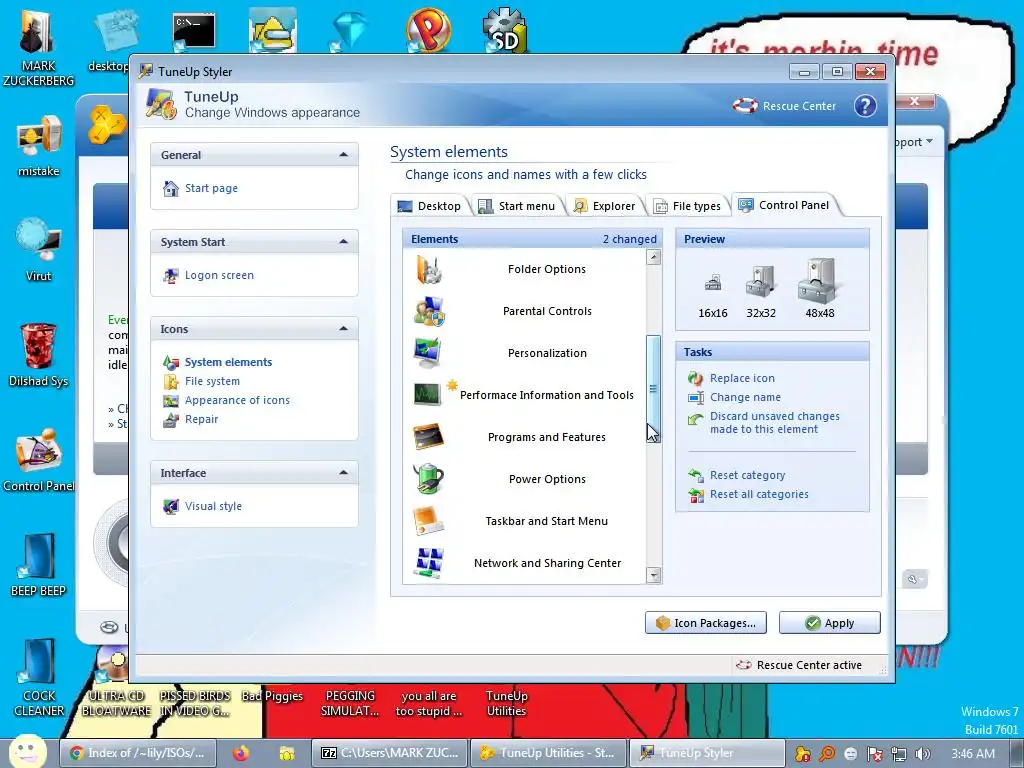Viewport: 1024px width, 768px height.
Task: Open Appearance of icons
Action: pos(237,400)
